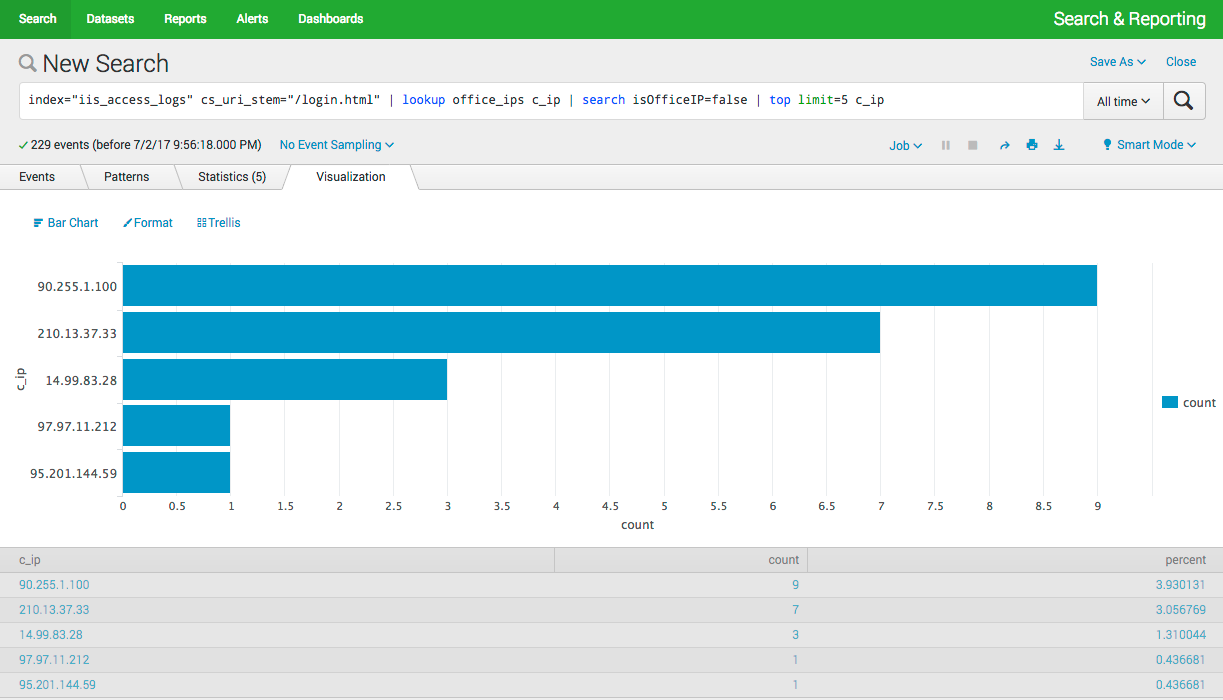The width and height of the screenshot is (1223, 700).
Task: Share the search job
Action: [x=1004, y=145]
